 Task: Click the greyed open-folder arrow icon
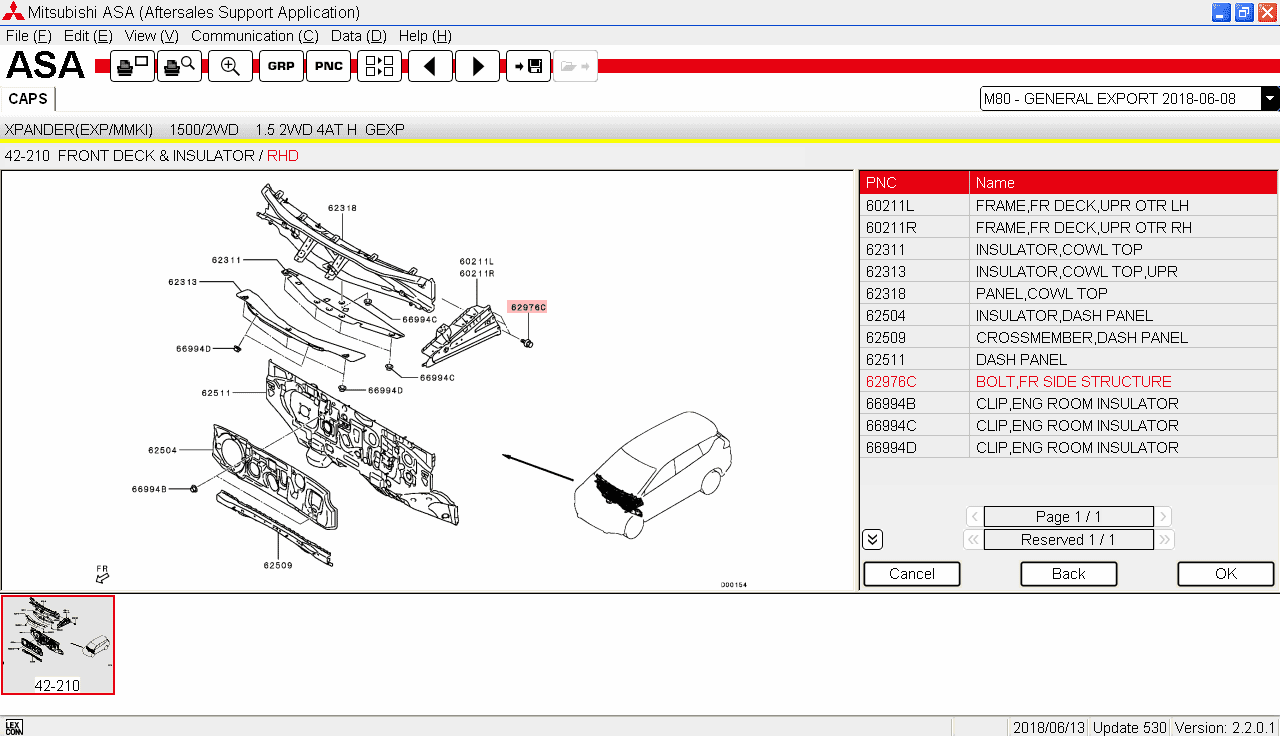[575, 66]
